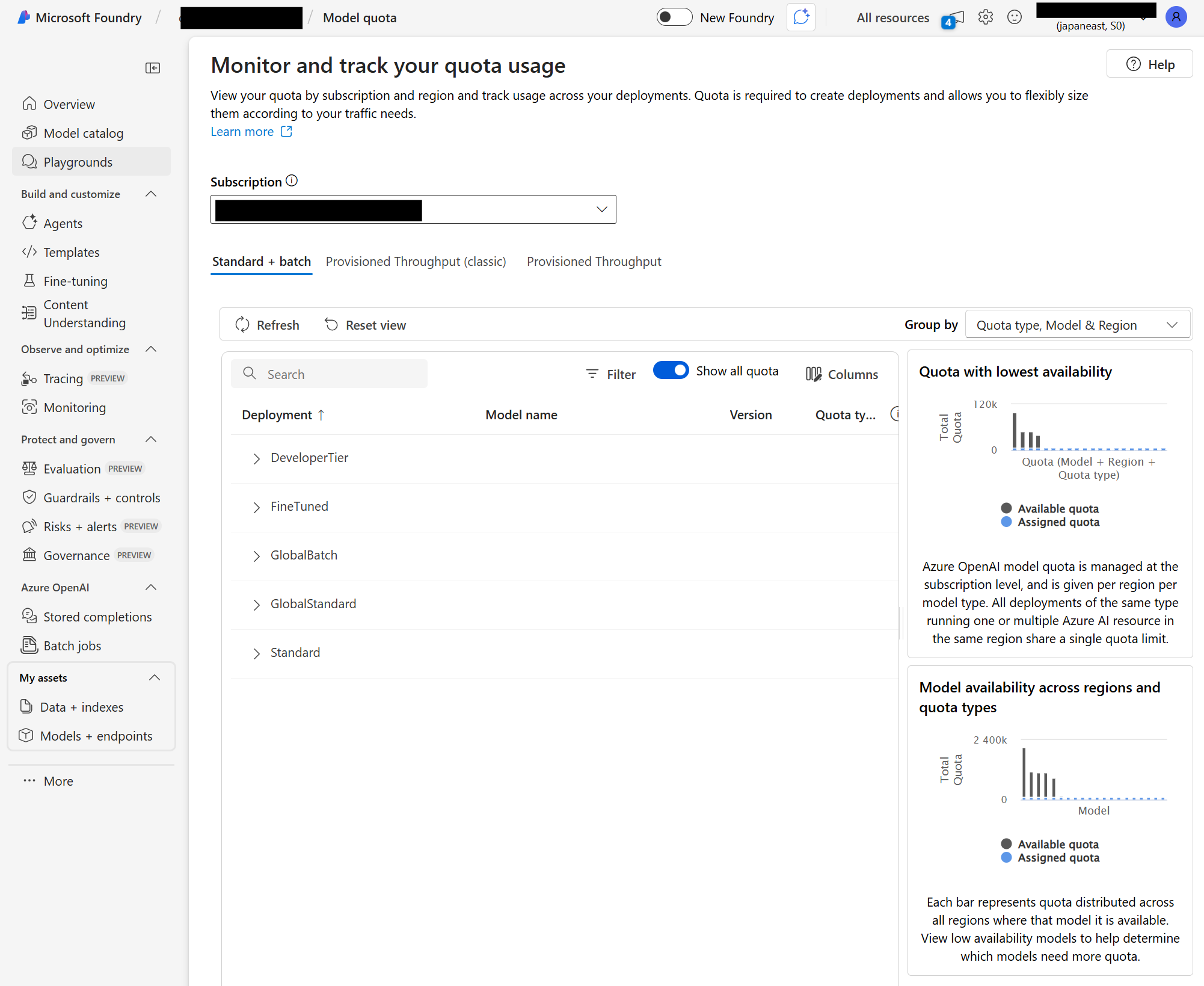
Task: Open the Subscription dropdown
Action: [413, 209]
